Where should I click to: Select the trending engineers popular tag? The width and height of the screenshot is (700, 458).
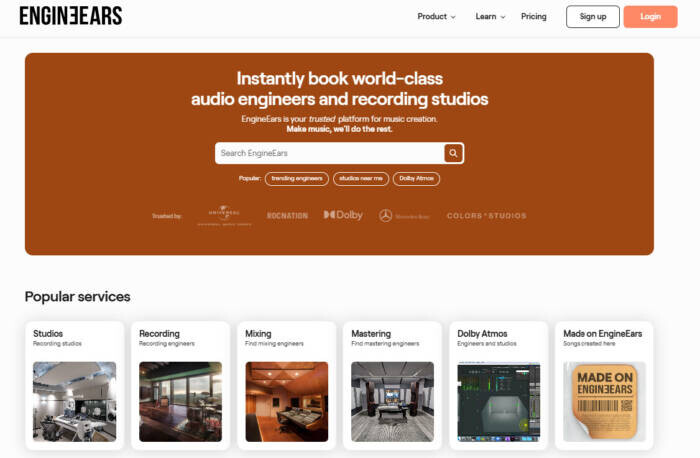(x=297, y=179)
